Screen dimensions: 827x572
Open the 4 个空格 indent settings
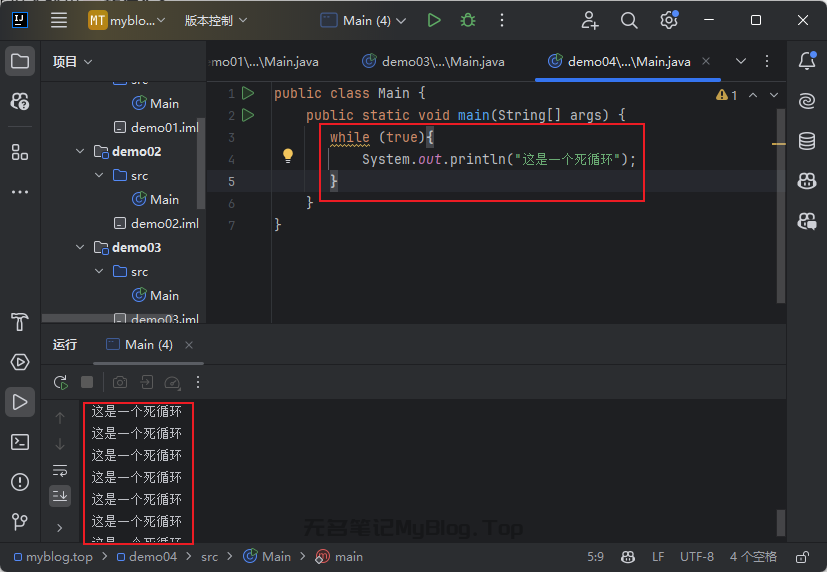pos(753,557)
